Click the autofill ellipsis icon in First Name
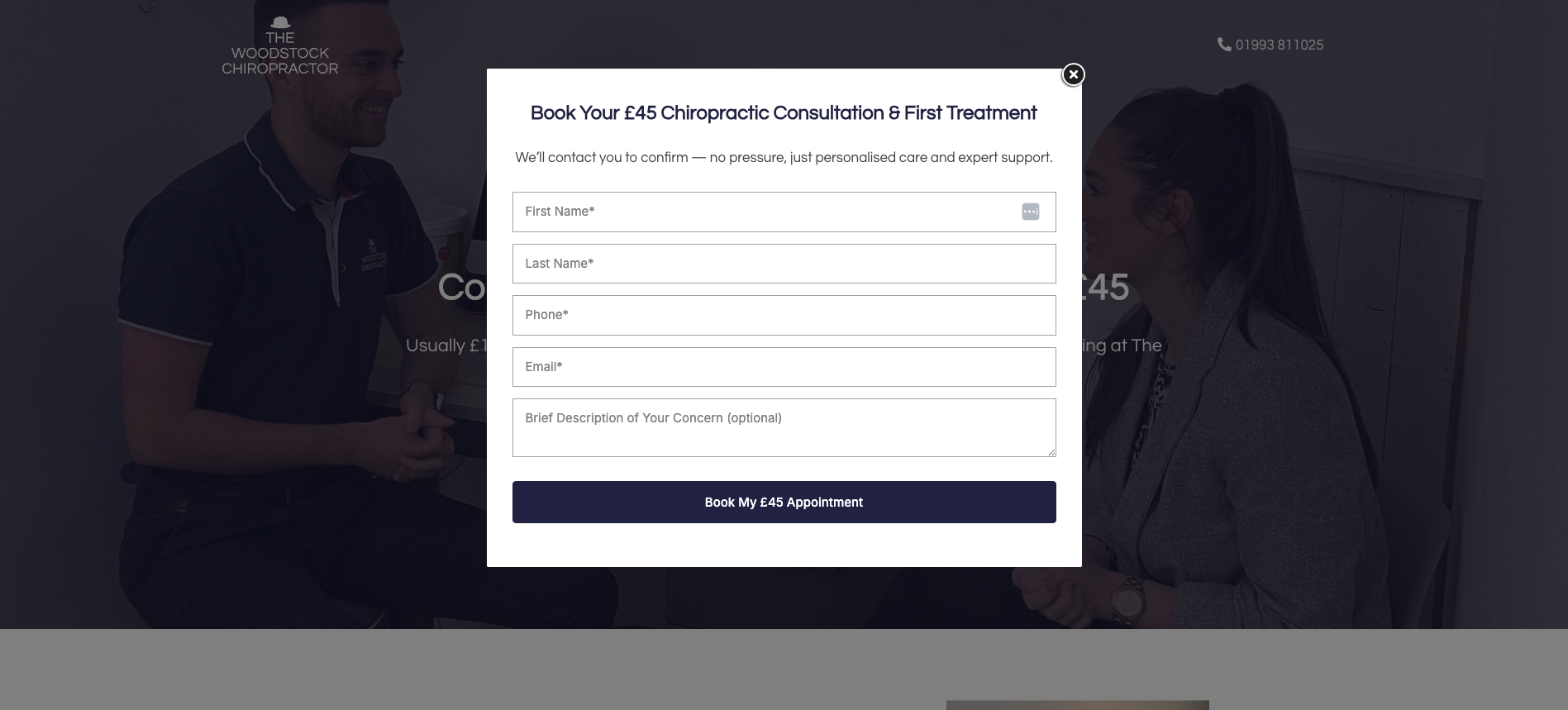1568x710 pixels. pyautogui.click(x=1030, y=212)
